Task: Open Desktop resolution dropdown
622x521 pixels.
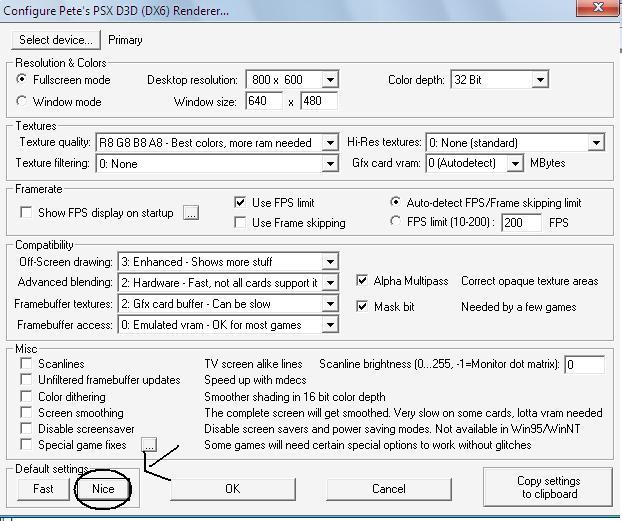Action: (292, 80)
